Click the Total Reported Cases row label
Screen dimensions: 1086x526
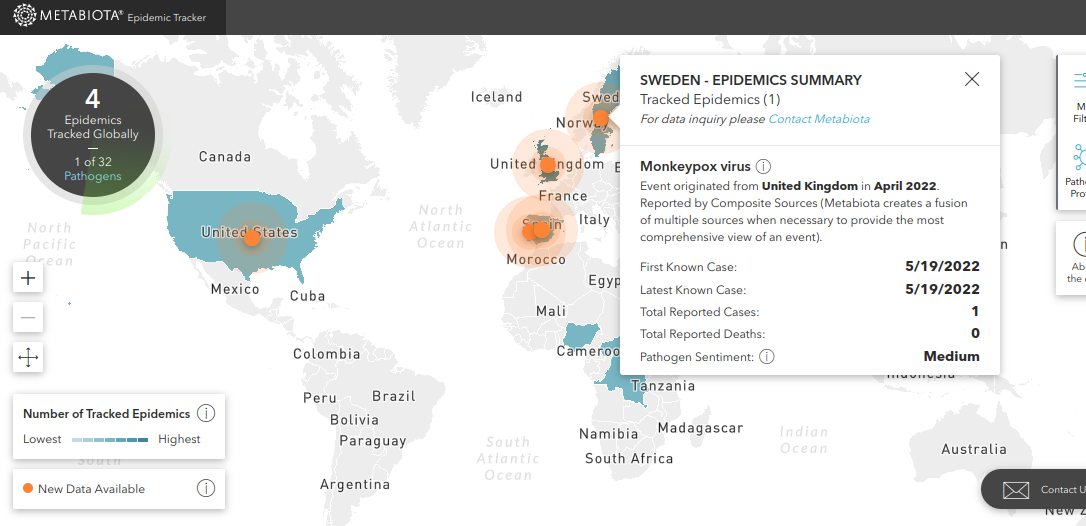click(x=700, y=312)
